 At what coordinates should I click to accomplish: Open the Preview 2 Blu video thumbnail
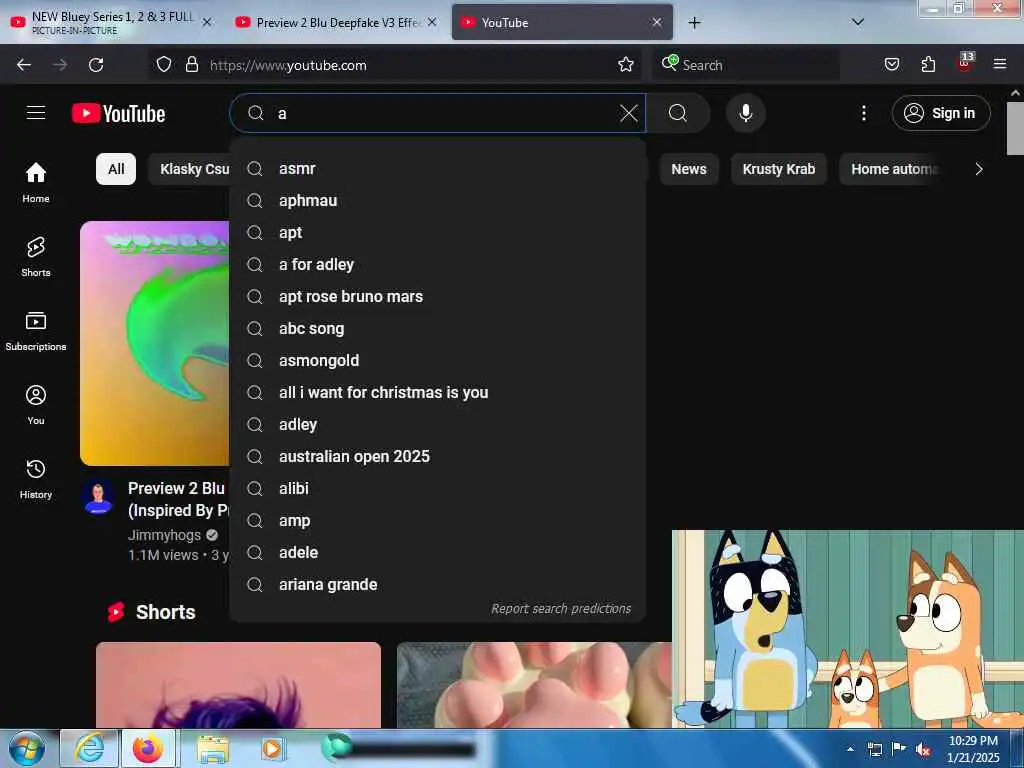155,343
